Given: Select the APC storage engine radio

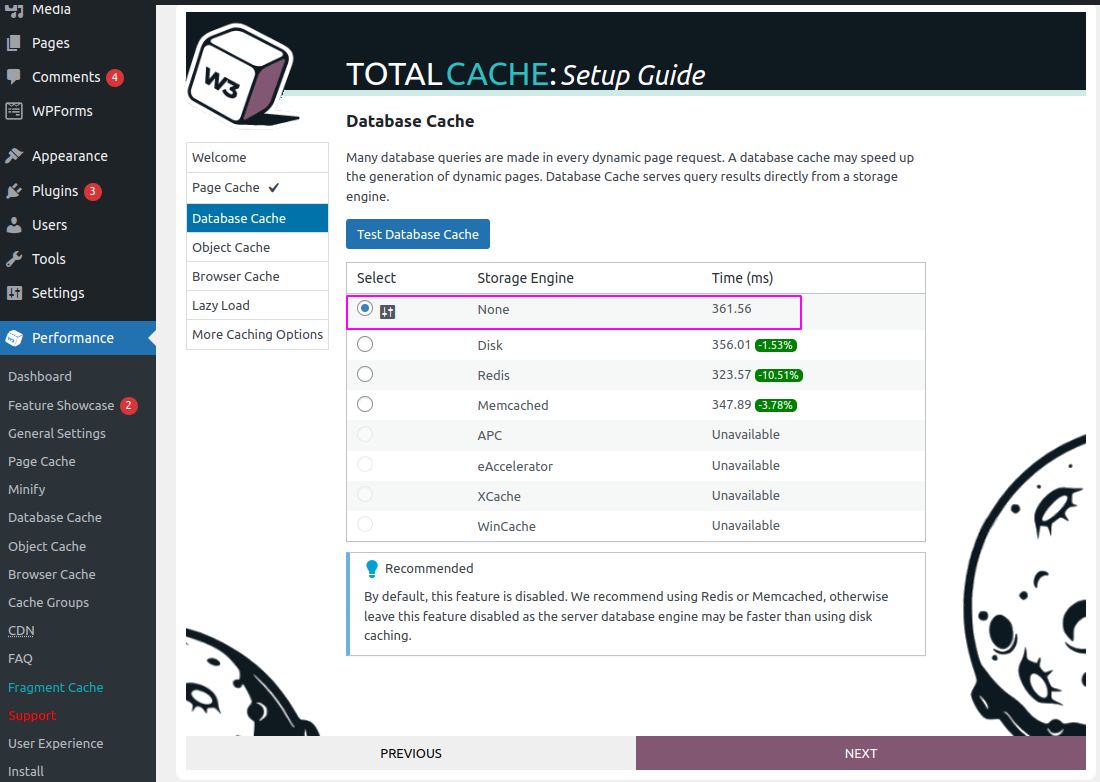Looking at the screenshot, I should [365, 435].
